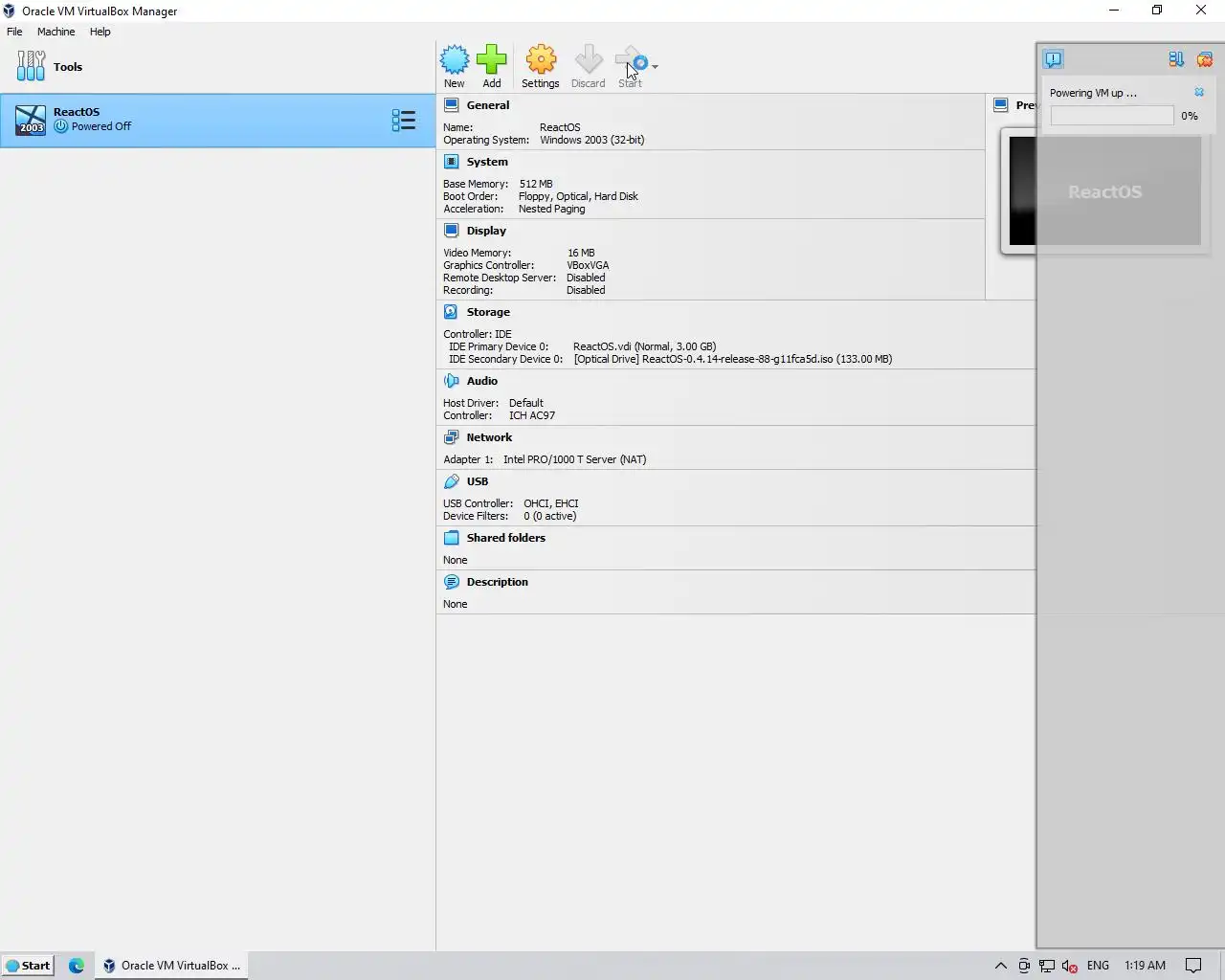Click the Description section icon
This screenshot has width=1225, height=980.
pos(452,582)
